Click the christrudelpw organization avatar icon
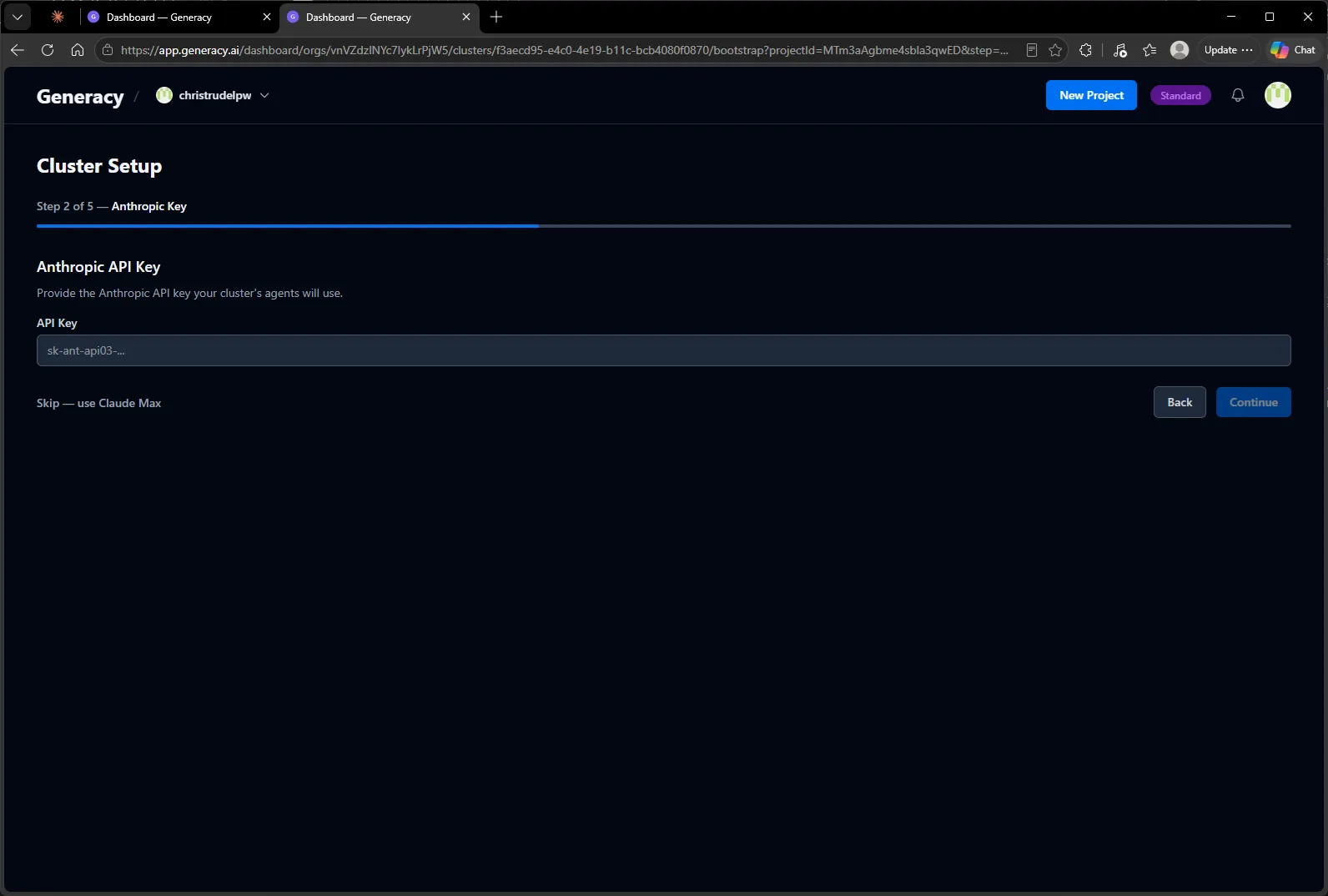Screen dimensions: 1328x896 (x=164, y=95)
